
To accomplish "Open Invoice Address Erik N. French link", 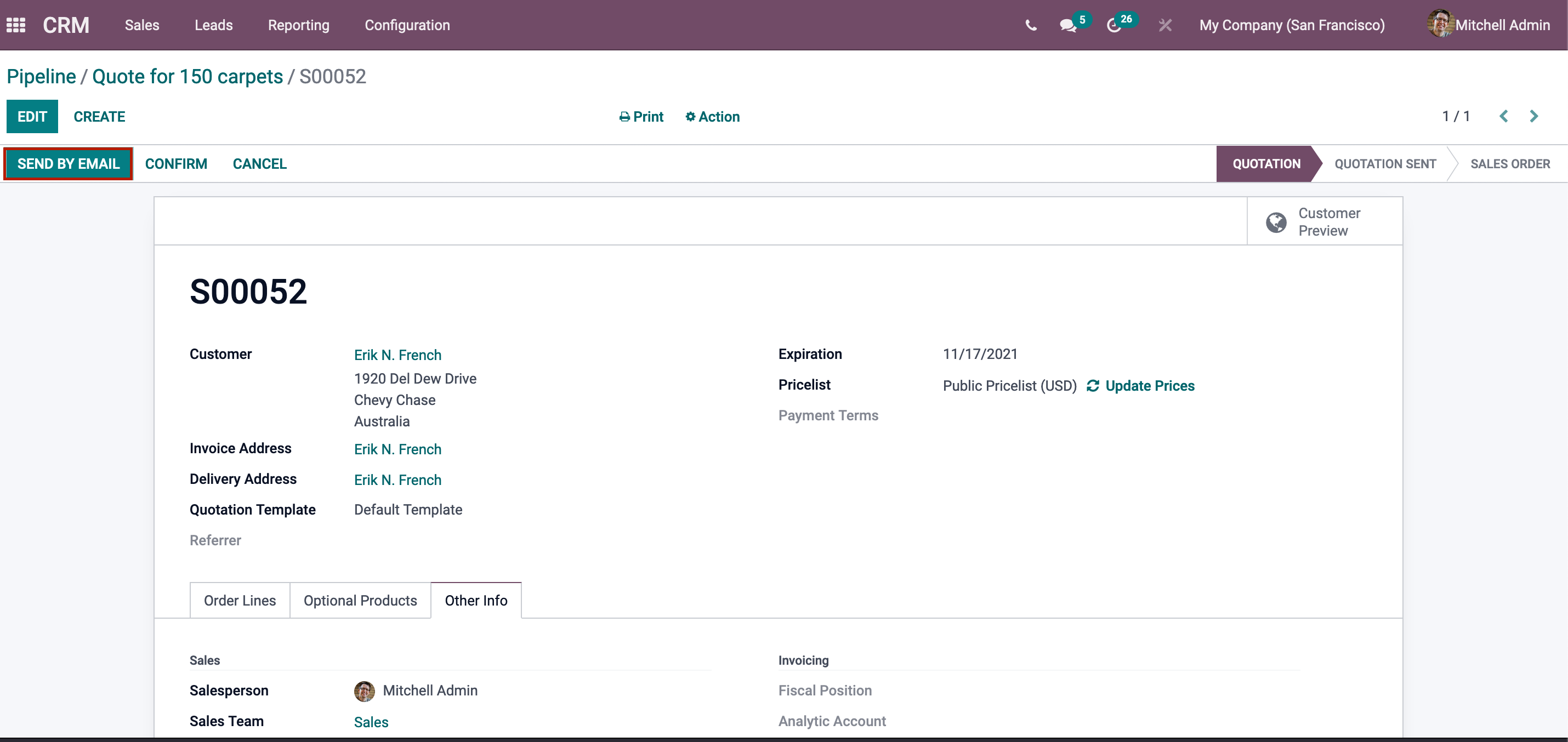I will pyautogui.click(x=397, y=449).
